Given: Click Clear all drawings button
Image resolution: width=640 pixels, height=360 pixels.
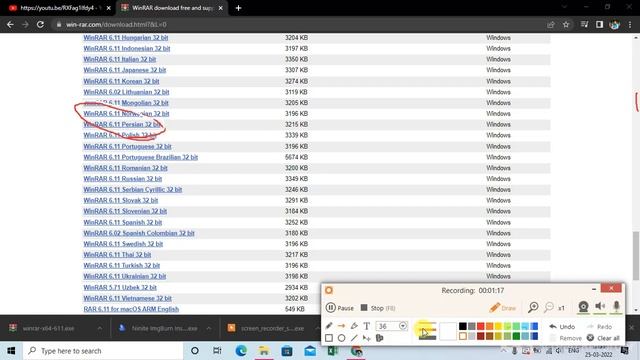Looking at the screenshot, I should click(603, 338).
